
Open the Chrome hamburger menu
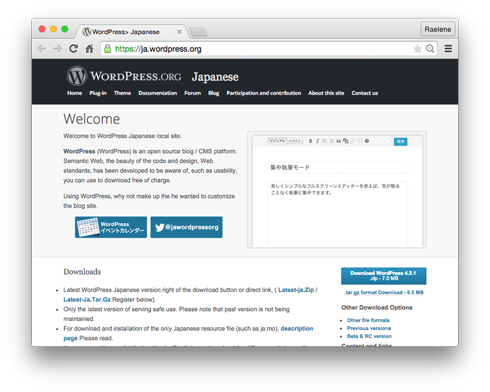(448, 49)
